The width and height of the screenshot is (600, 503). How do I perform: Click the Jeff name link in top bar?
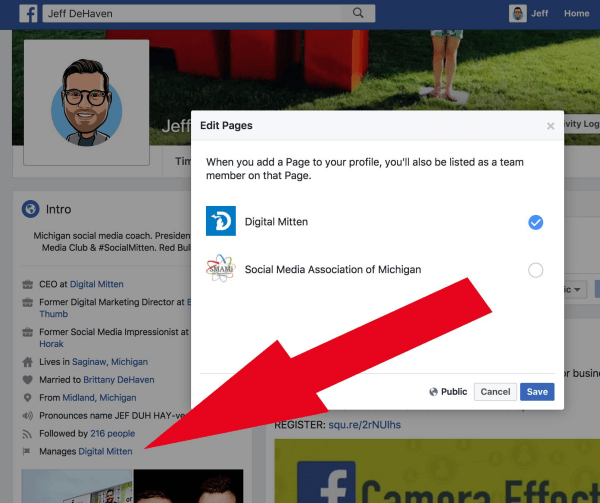(x=540, y=13)
